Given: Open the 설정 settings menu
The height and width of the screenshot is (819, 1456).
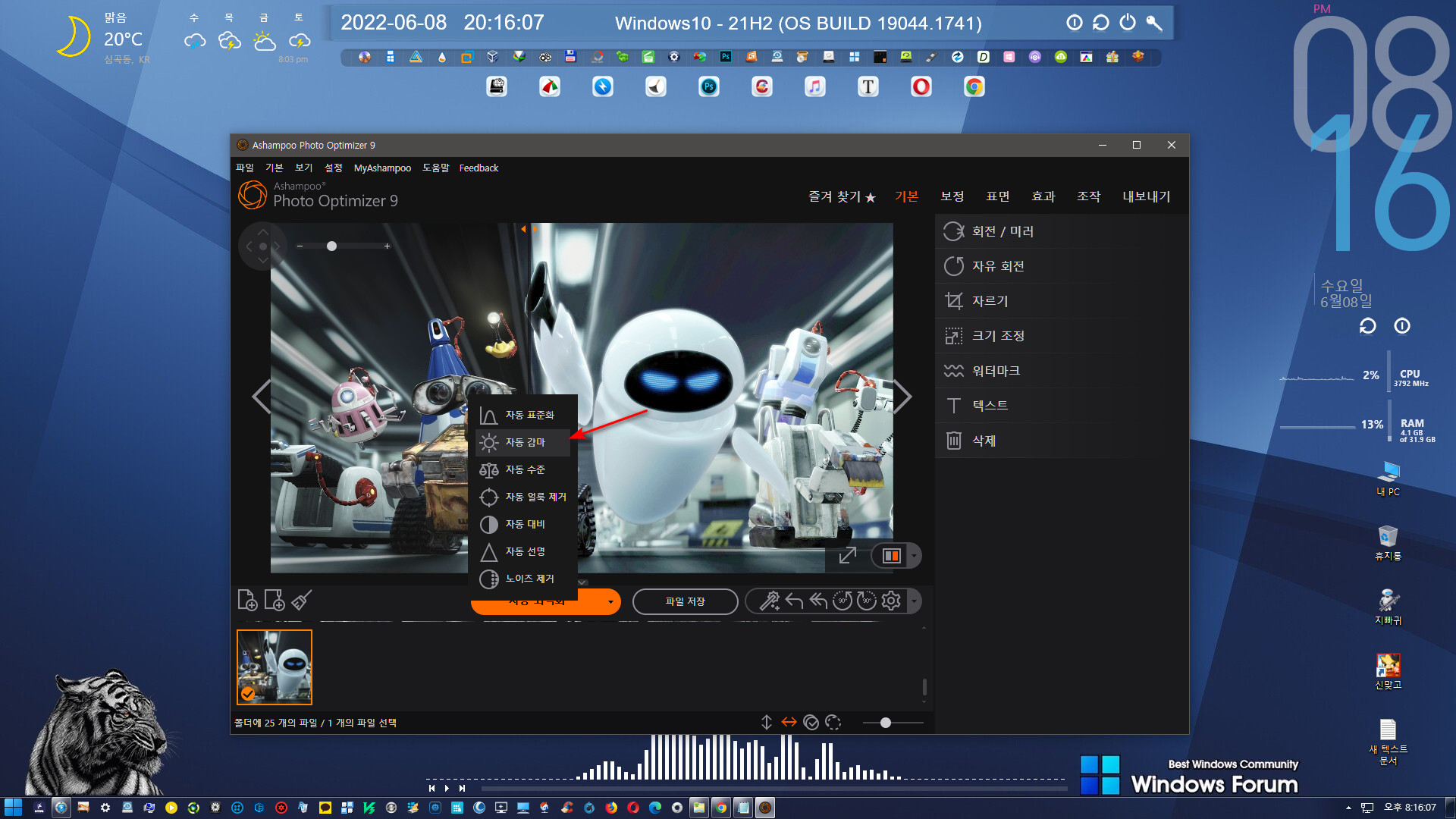Looking at the screenshot, I should pos(334,168).
